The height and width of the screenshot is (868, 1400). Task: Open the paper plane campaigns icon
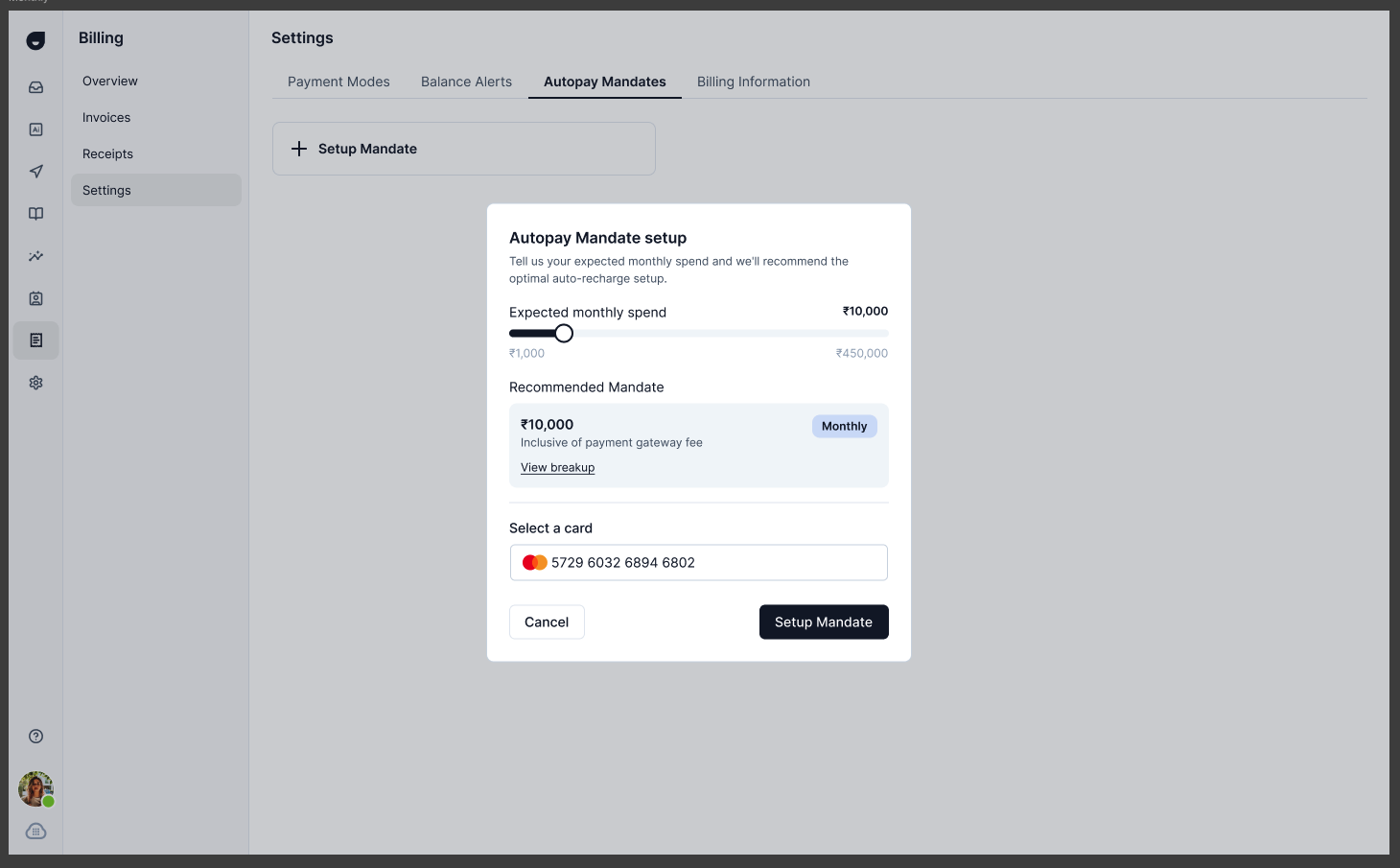[35, 172]
